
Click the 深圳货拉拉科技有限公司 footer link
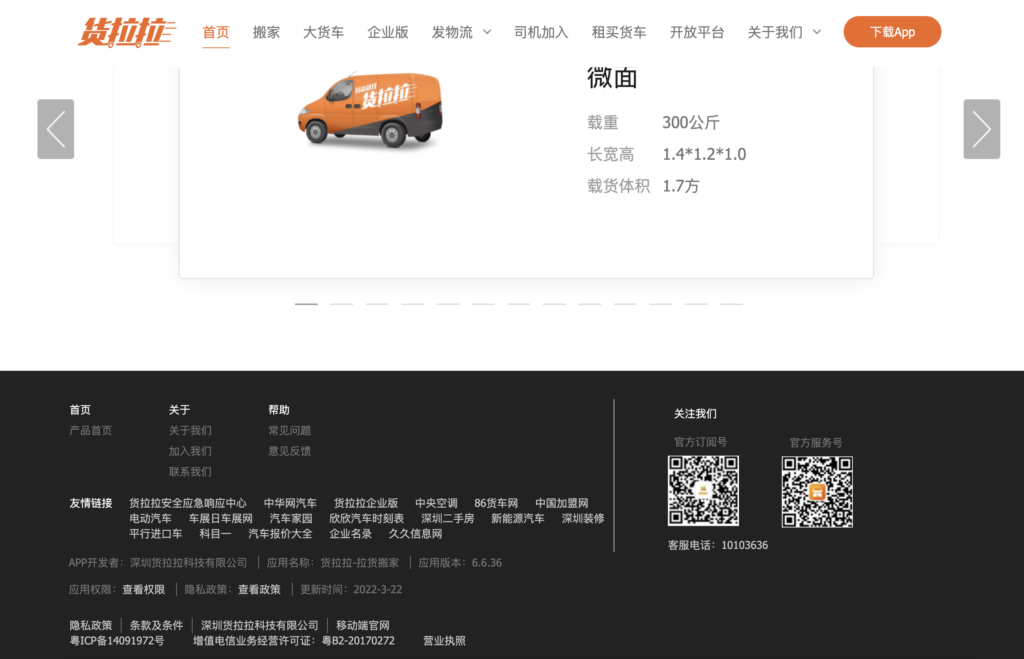click(259, 626)
